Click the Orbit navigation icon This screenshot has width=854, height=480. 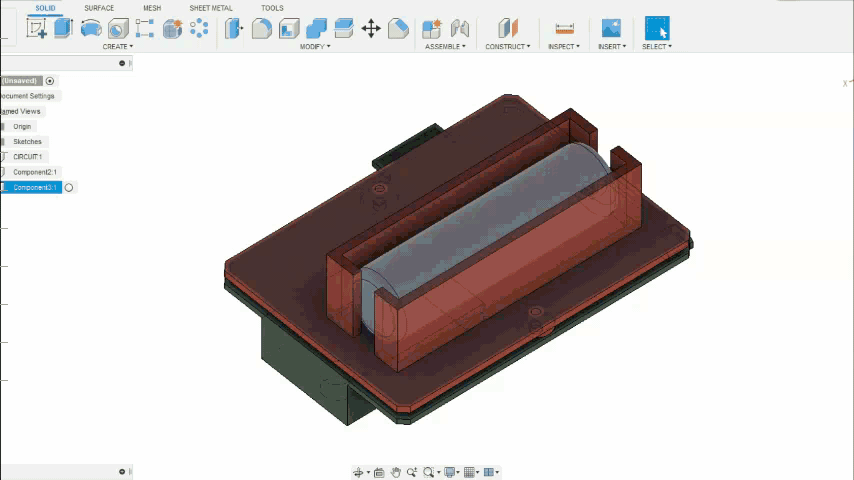(x=358, y=472)
